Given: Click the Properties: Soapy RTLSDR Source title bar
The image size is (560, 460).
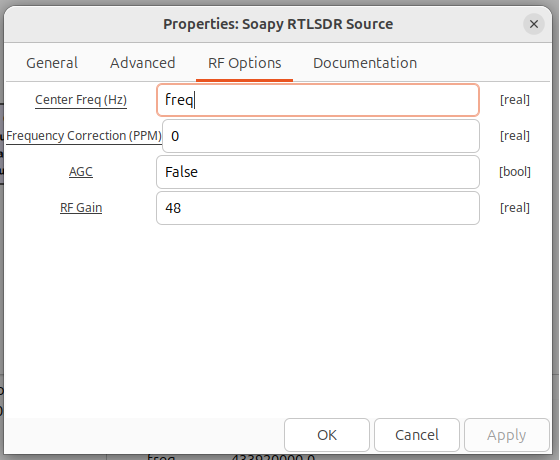Looking at the screenshot, I should [x=278, y=24].
